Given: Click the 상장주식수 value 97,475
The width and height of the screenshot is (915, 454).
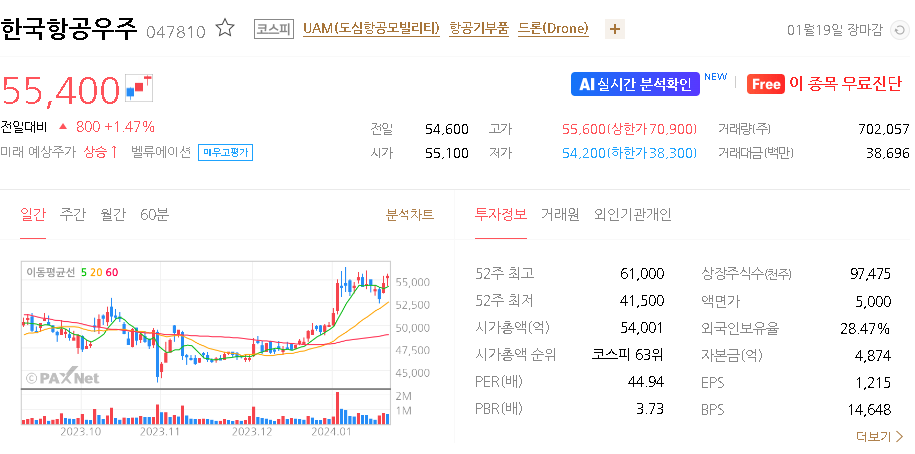Looking at the screenshot, I should pyautogui.click(x=870, y=273).
